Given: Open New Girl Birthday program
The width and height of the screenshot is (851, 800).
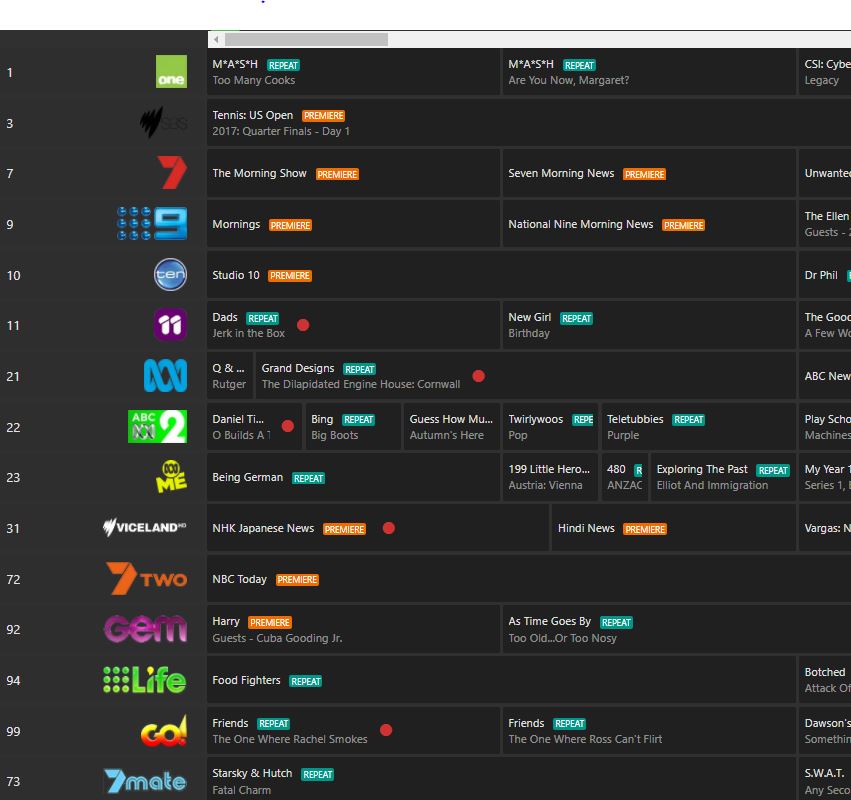Looking at the screenshot, I should point(649,325).
